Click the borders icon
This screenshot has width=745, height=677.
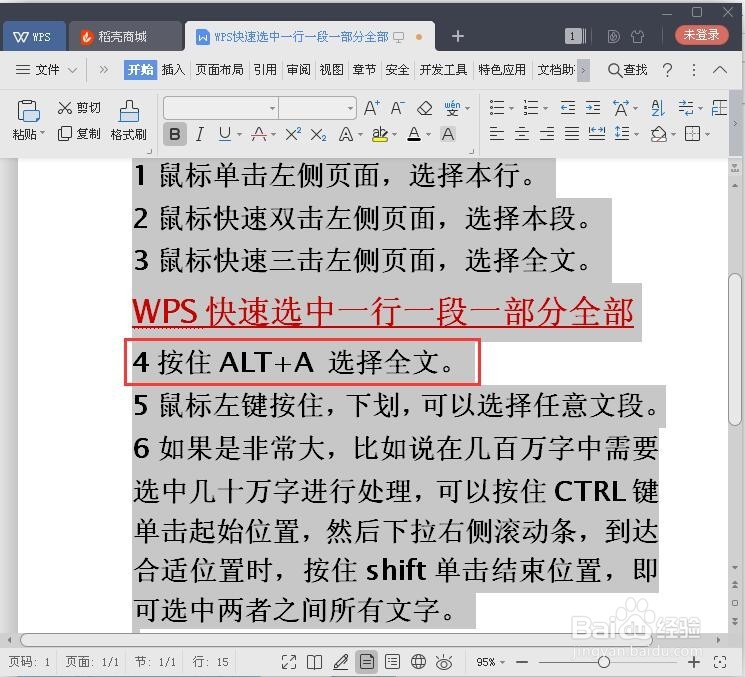(x=692, y=134)
